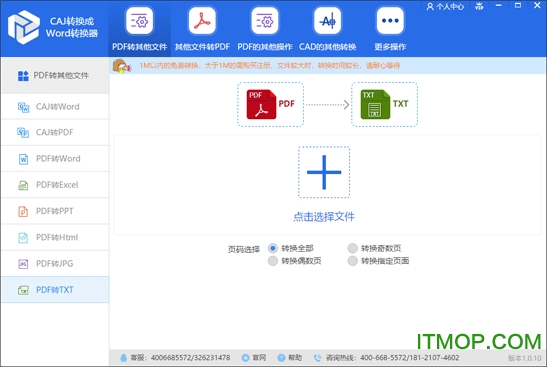Click the 点击选择文件 link
Viewport: 547px width, 367px height.
click(324, 217)
